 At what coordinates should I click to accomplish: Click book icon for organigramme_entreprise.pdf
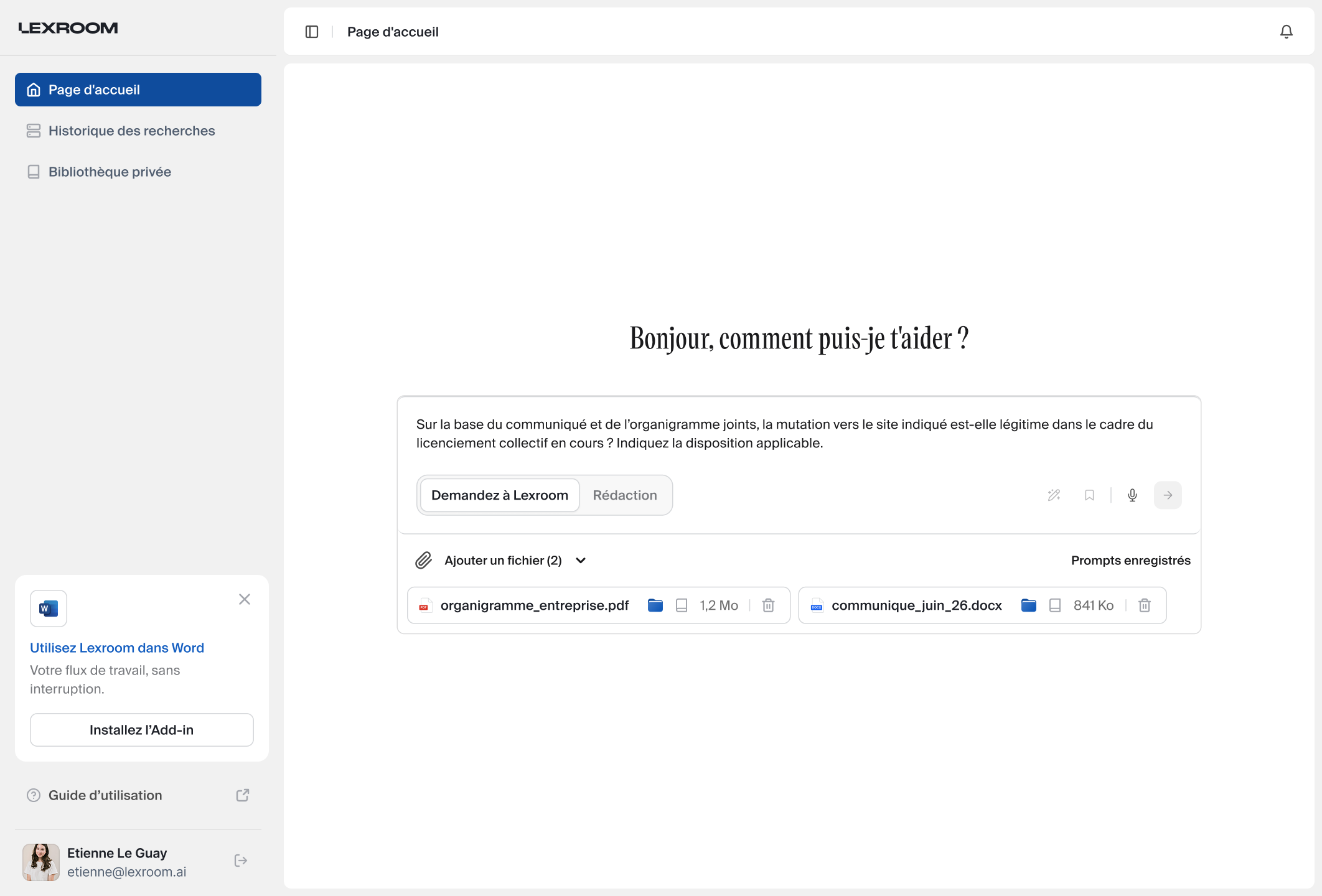pos(682,605)
